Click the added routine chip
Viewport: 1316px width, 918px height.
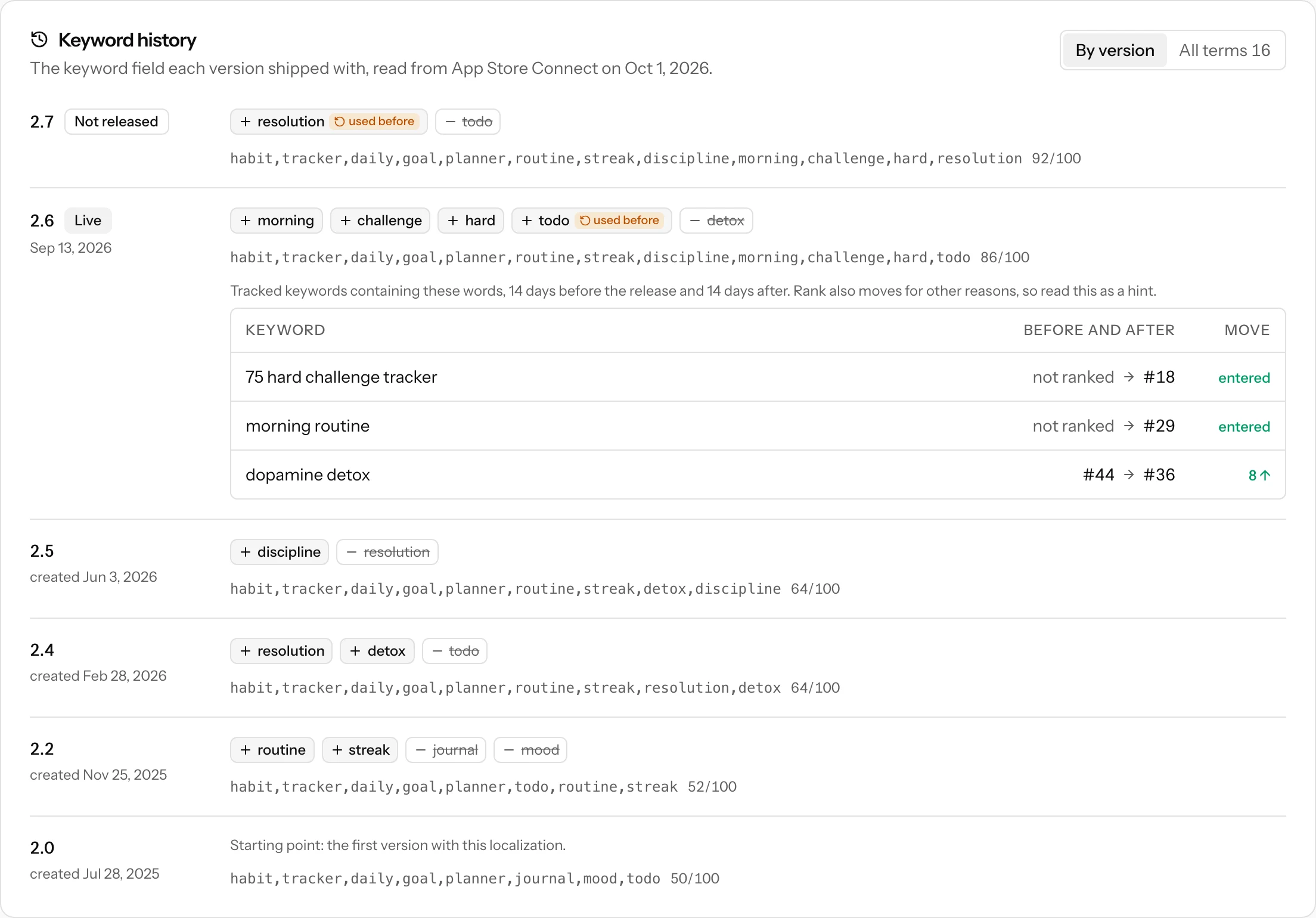(x=272, y=750)
